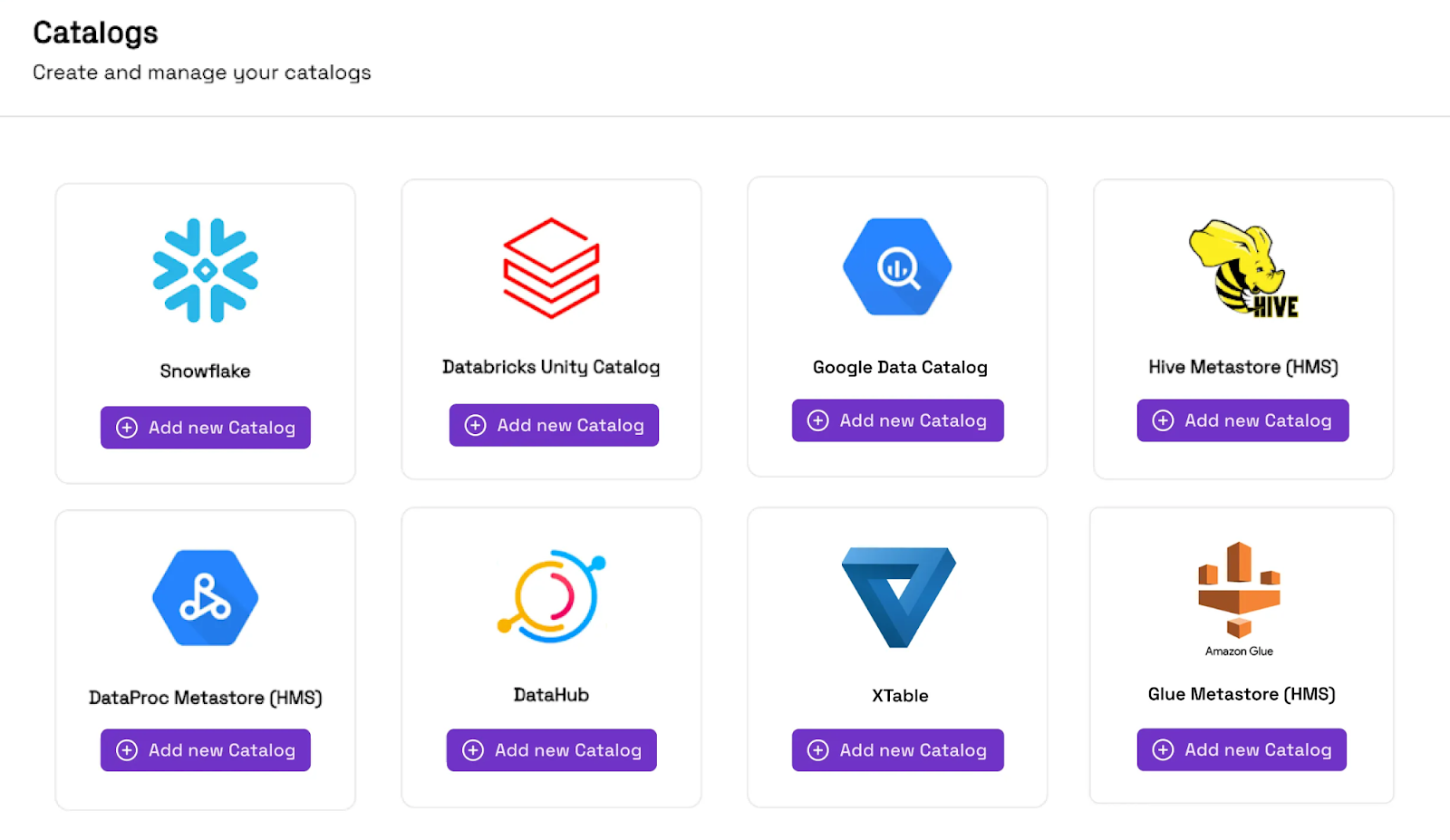Add new Catalog for Databricks Unity Catalog
Image resolution: width=1450 pixels, height=840 pixels.
tap(554, 425)
